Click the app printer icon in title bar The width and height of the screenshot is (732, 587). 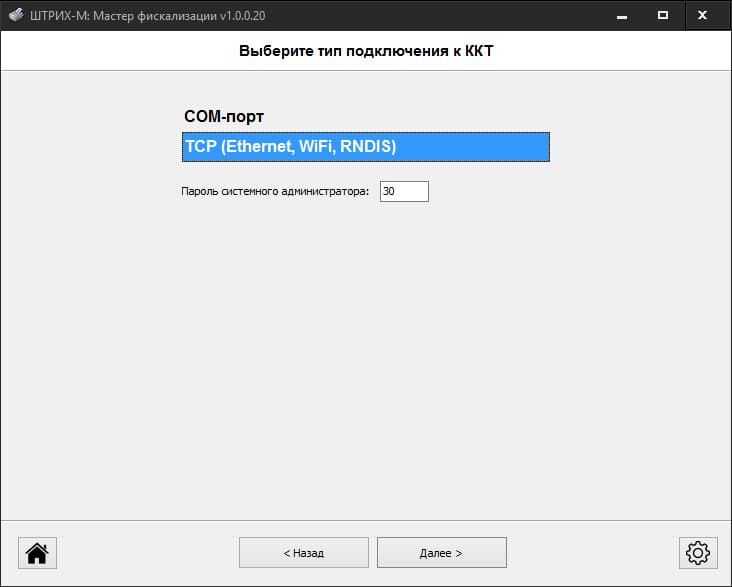click(x=16, y=15)
